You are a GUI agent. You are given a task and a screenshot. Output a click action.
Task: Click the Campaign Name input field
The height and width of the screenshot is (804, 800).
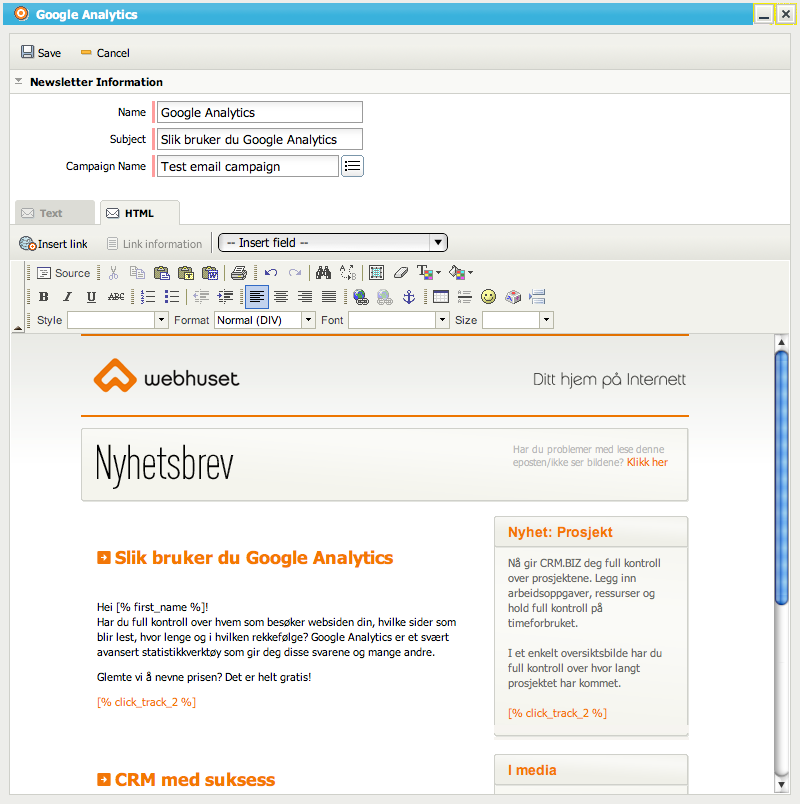pos(248,166)
